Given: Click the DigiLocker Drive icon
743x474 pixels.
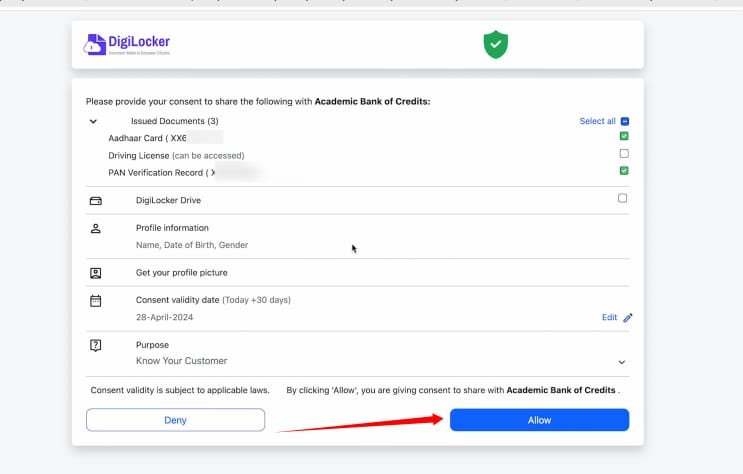Looking at the screenshot, I should [x=96, y=200].
